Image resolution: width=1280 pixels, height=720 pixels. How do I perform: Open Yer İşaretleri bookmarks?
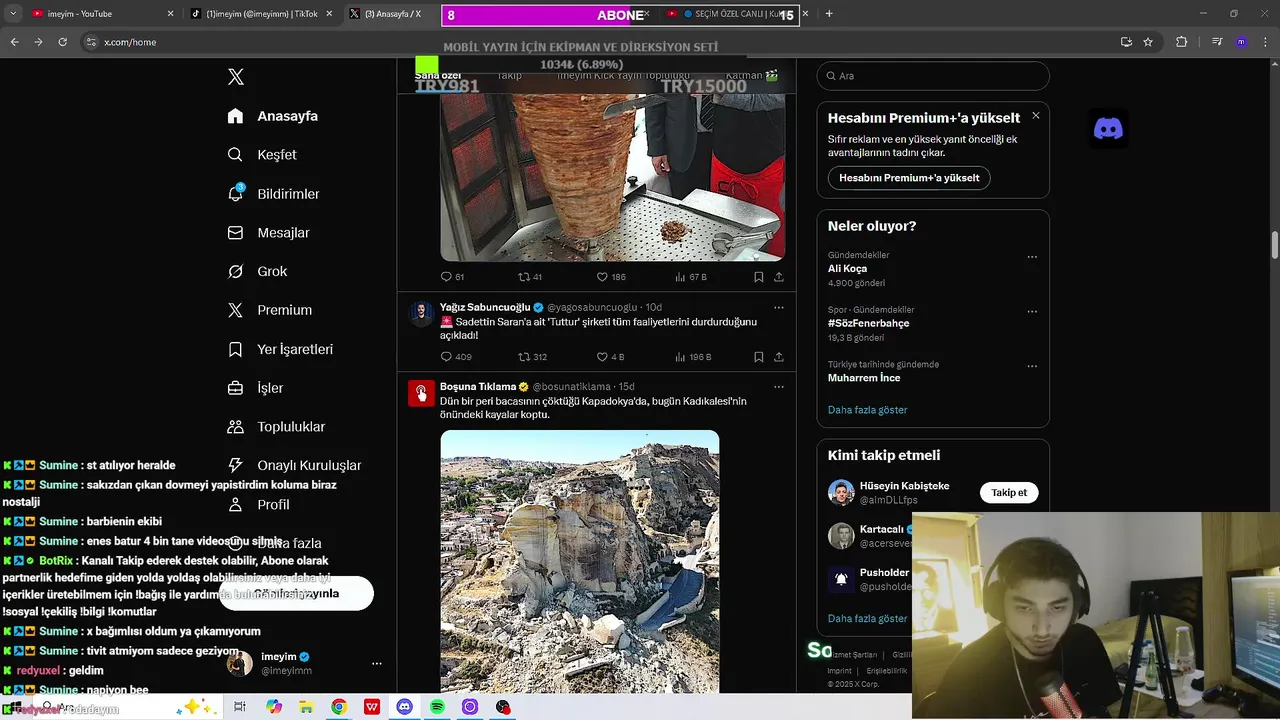coord(280,349)
